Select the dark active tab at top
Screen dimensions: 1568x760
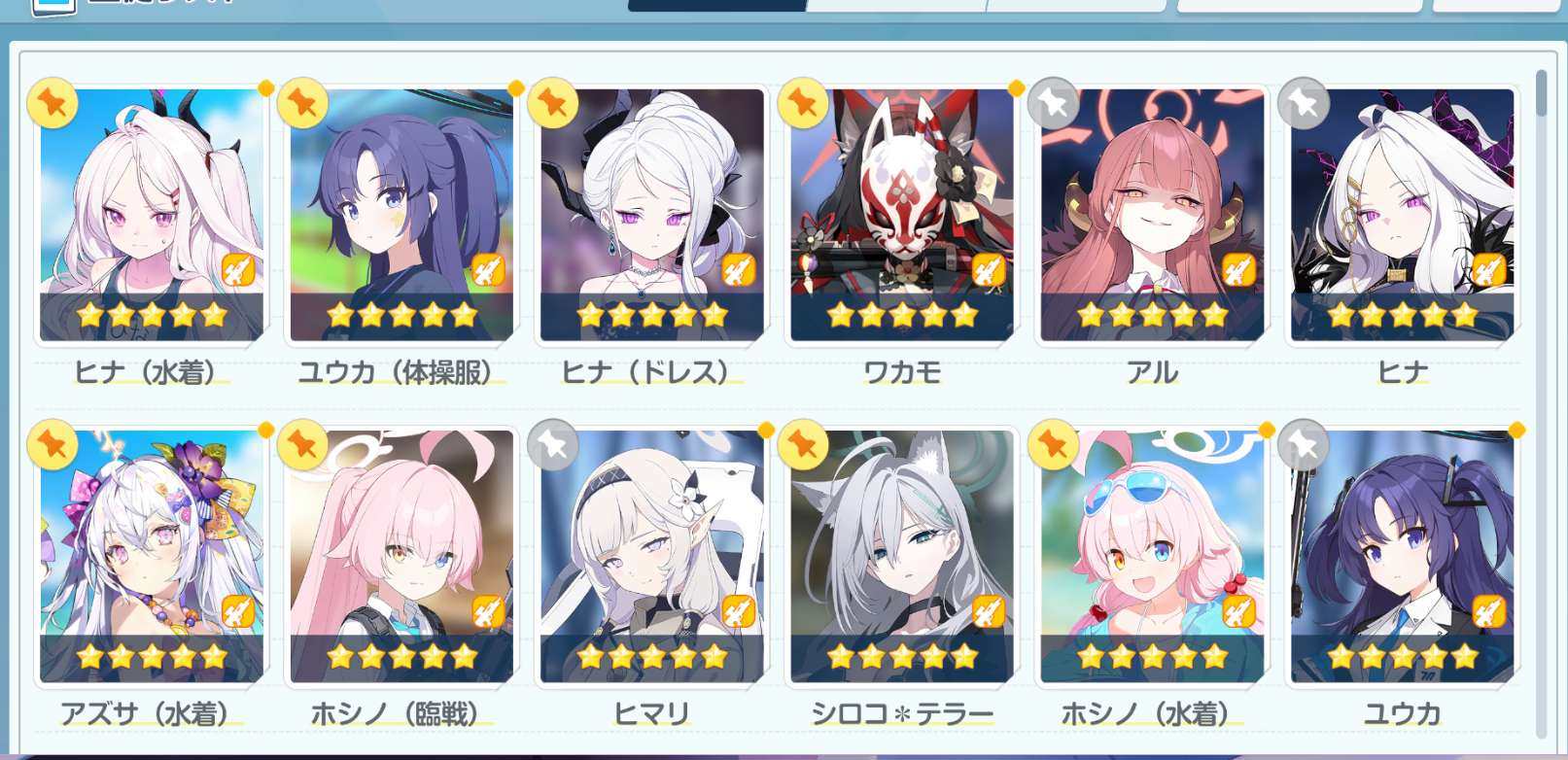(717, 5)
